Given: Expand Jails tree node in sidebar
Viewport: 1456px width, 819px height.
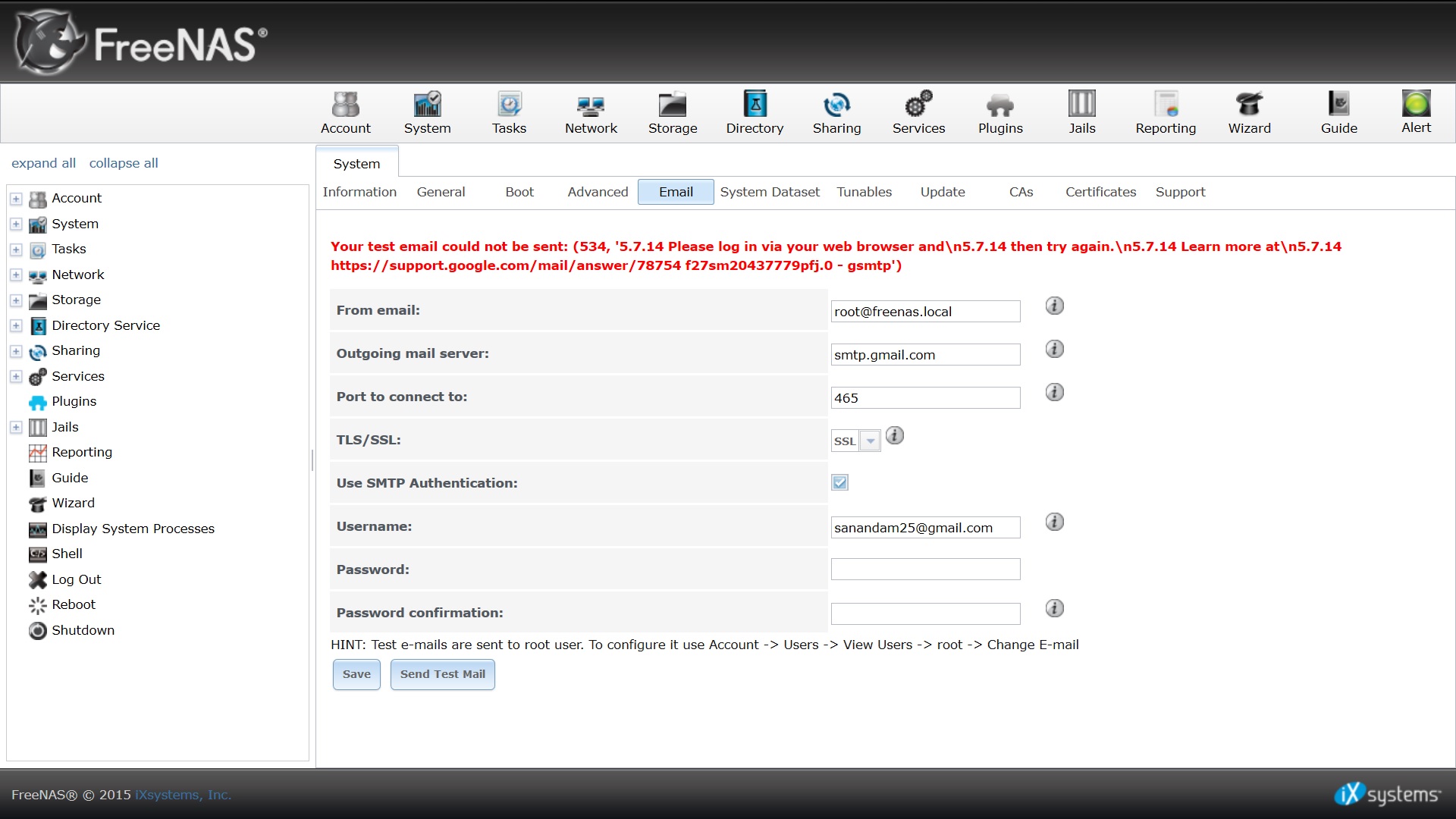Looking at the screenshot, I should point(16,428).
